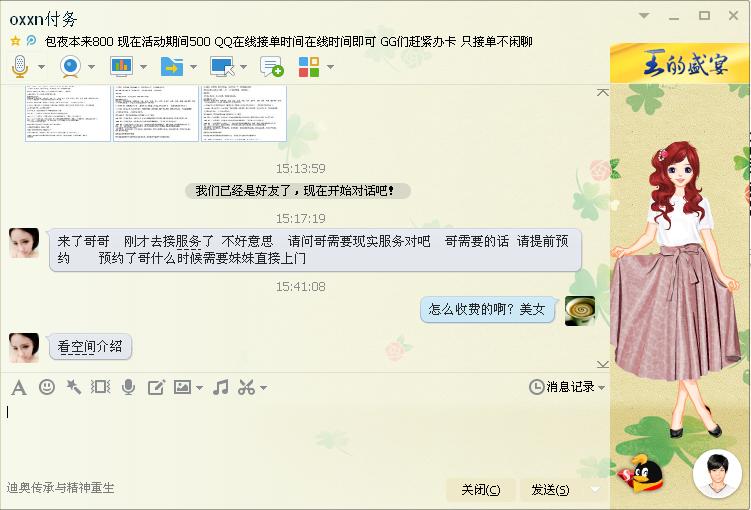Image resolution: width=751 pixels, height=510 pixels.
Task: Click the contact avatar beside 来了哥哥 message
Action: (24, 243)
